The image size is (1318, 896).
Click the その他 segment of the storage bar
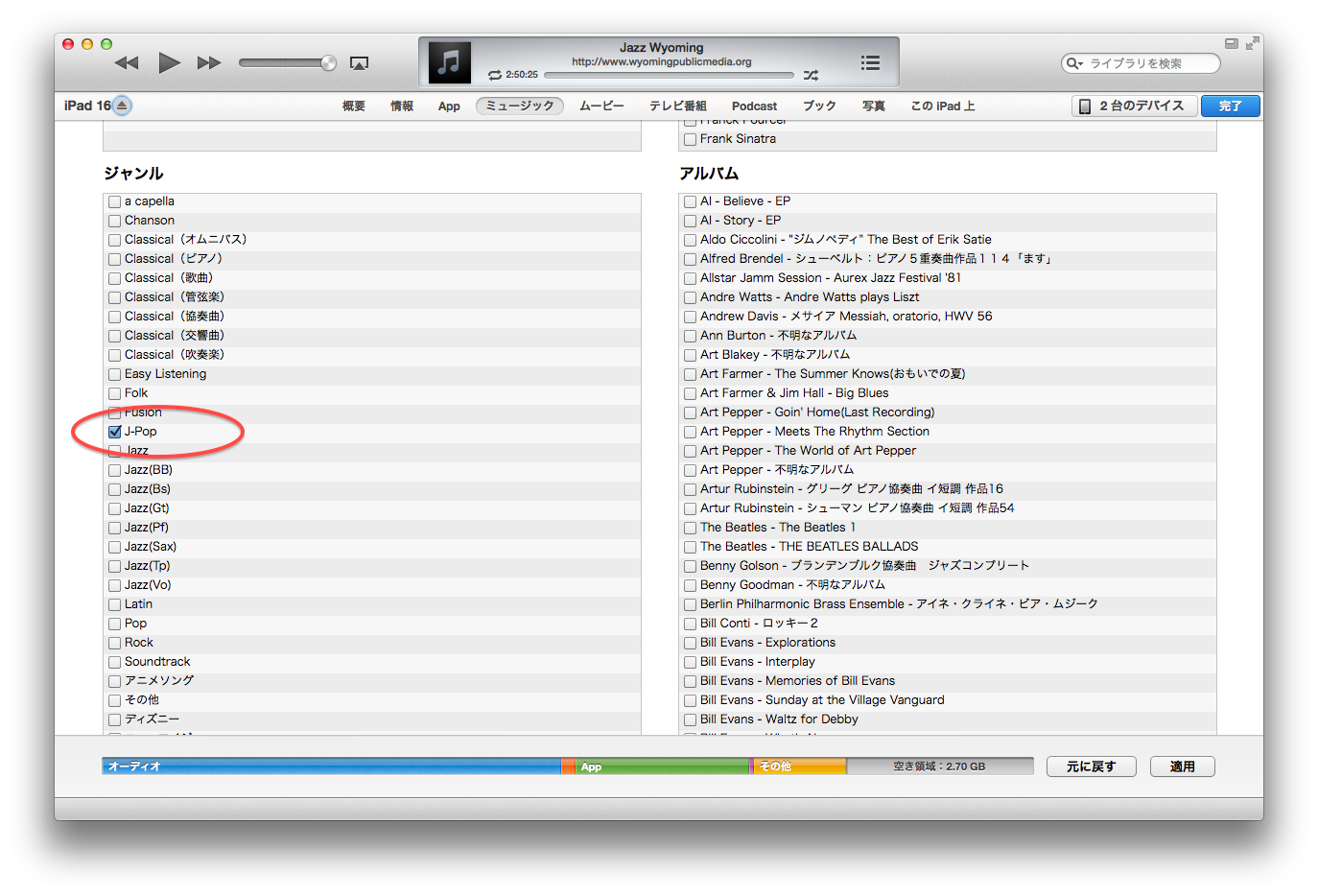tap(798, 766)
